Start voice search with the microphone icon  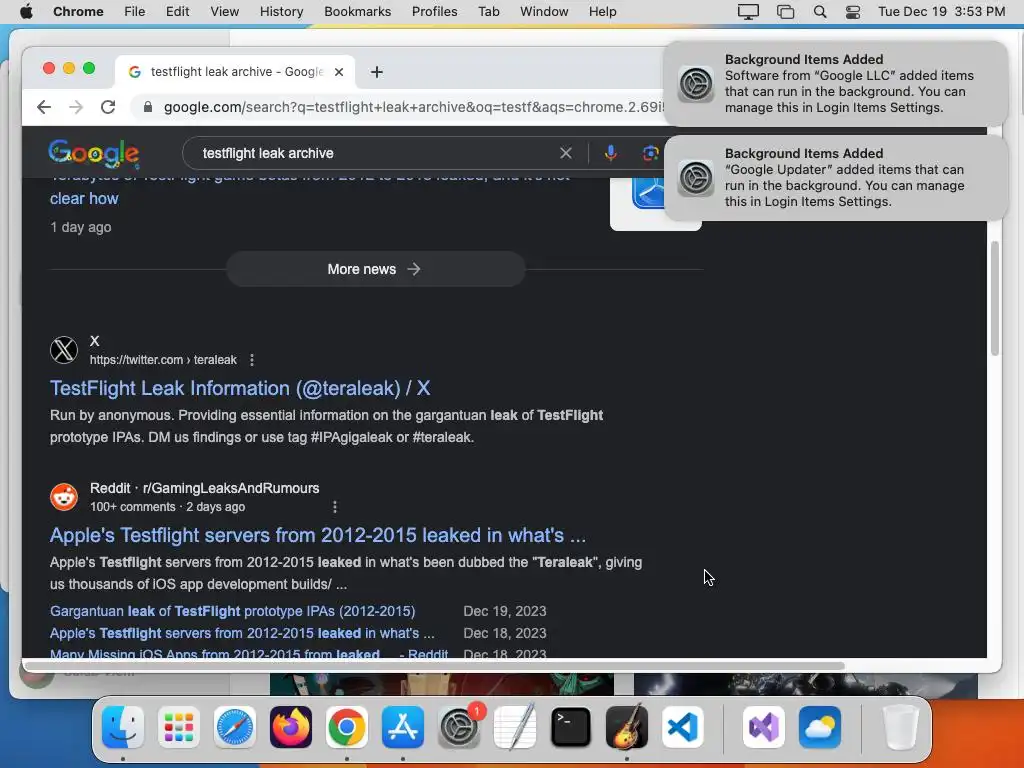[611, 153]
